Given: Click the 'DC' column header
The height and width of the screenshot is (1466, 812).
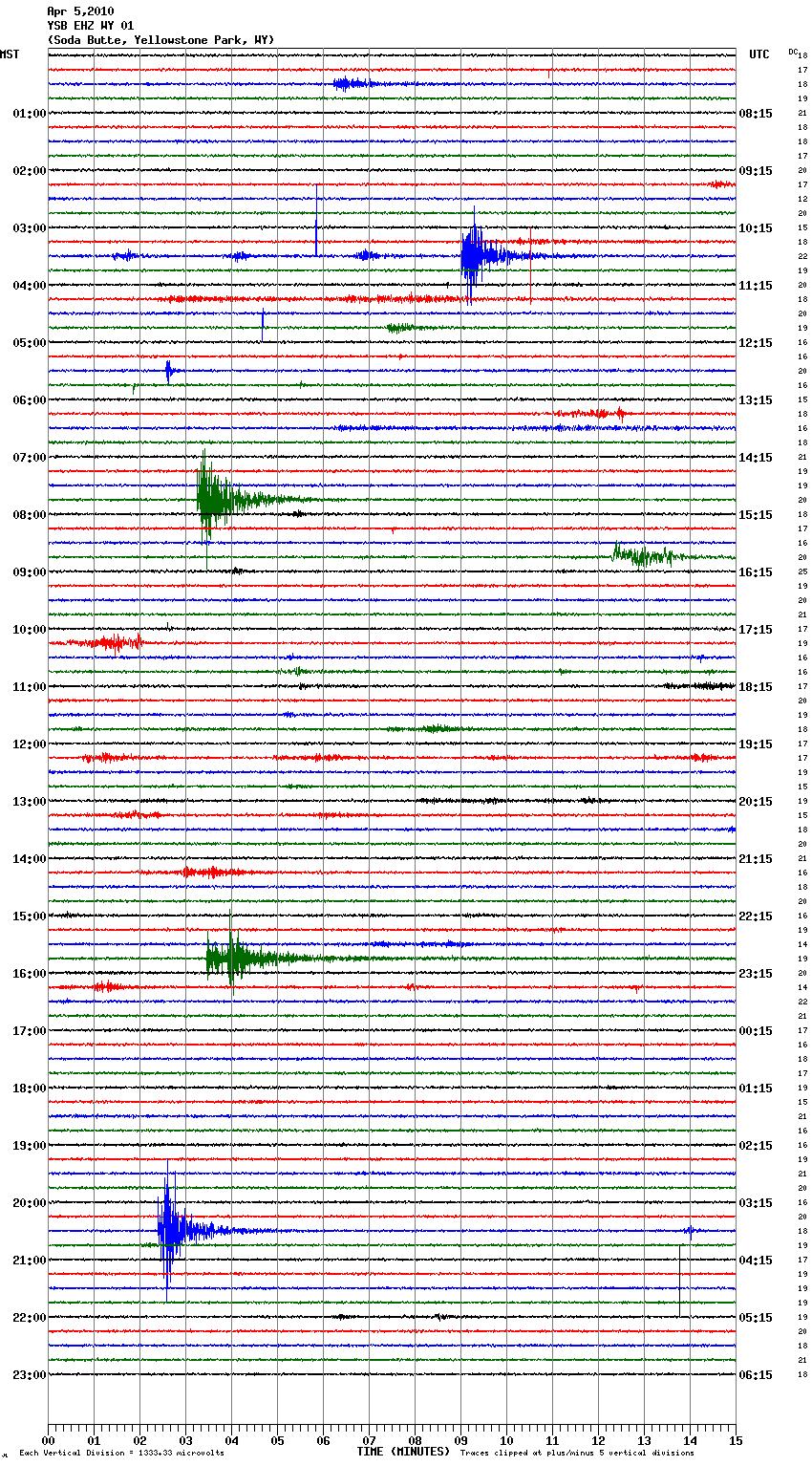Looking at the screenshot, I should coord(793,52).
